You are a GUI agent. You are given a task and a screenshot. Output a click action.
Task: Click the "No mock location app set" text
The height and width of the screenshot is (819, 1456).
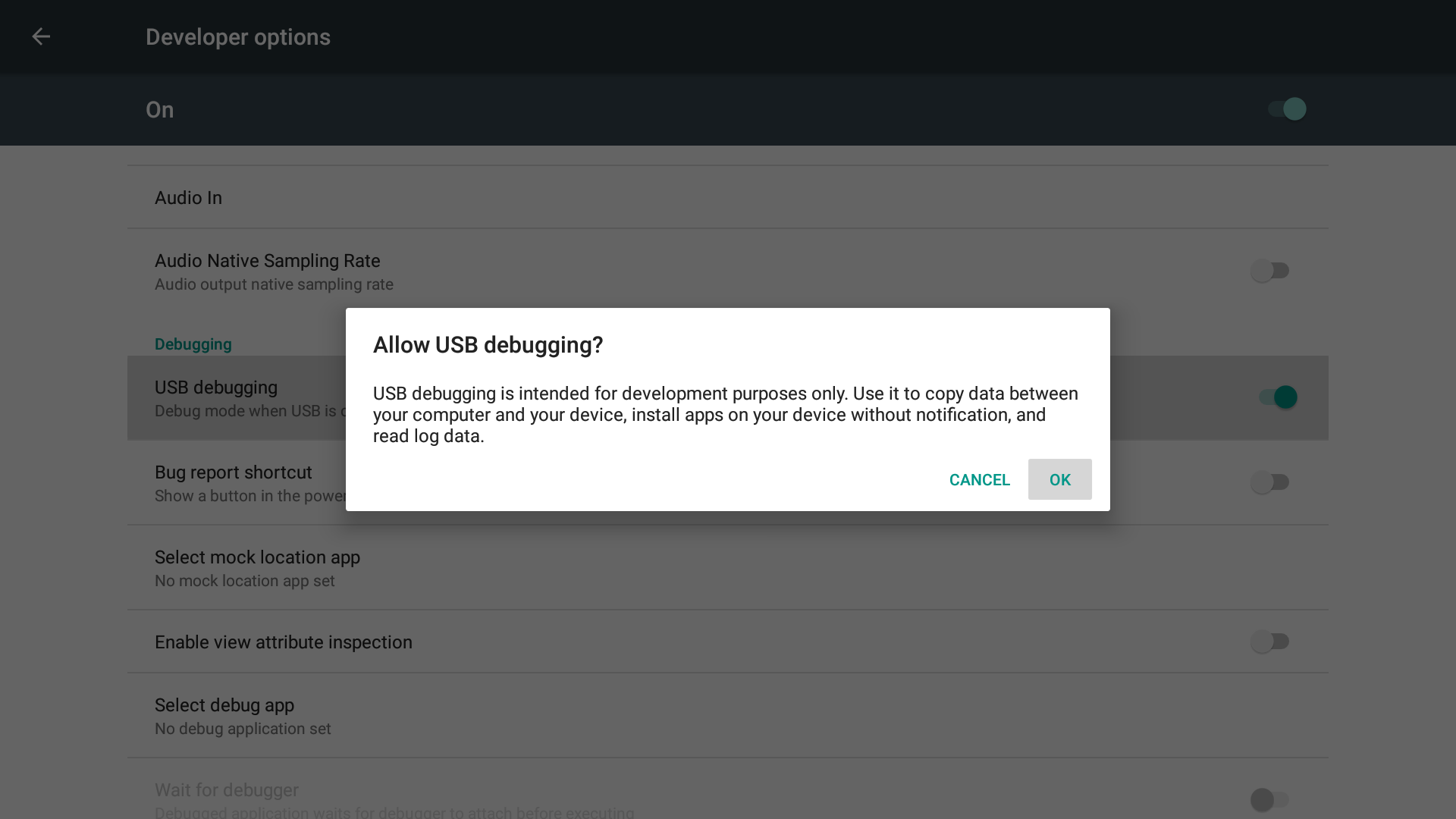tap(245, 581)
